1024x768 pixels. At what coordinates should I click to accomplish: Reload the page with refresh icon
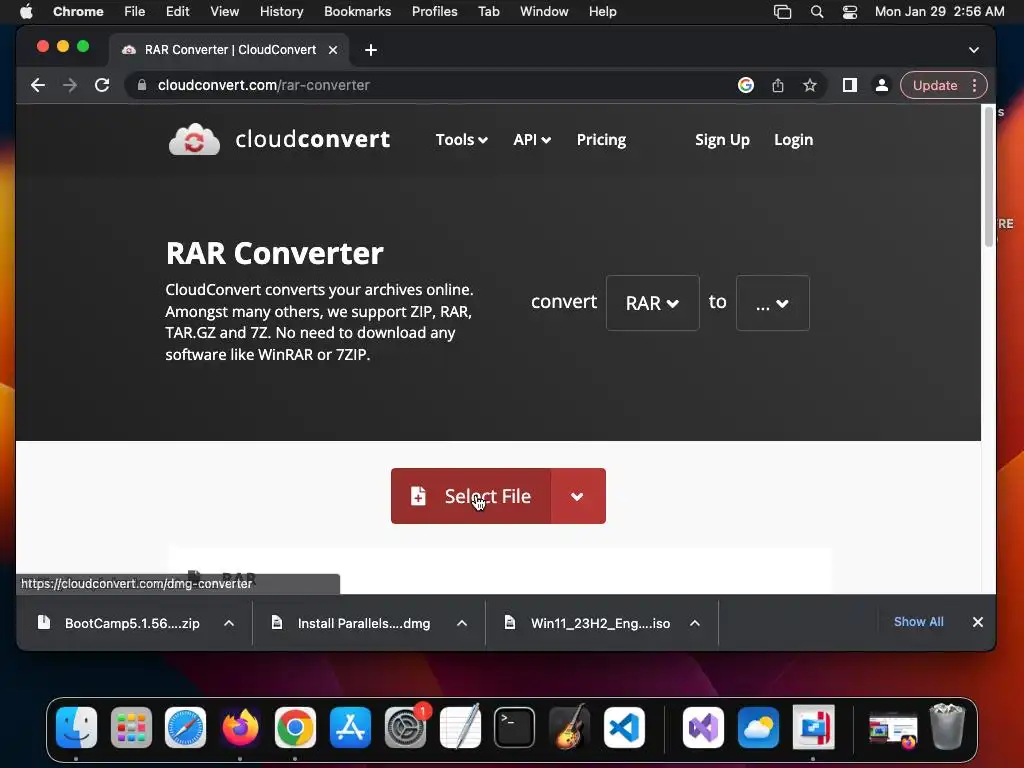102,85
